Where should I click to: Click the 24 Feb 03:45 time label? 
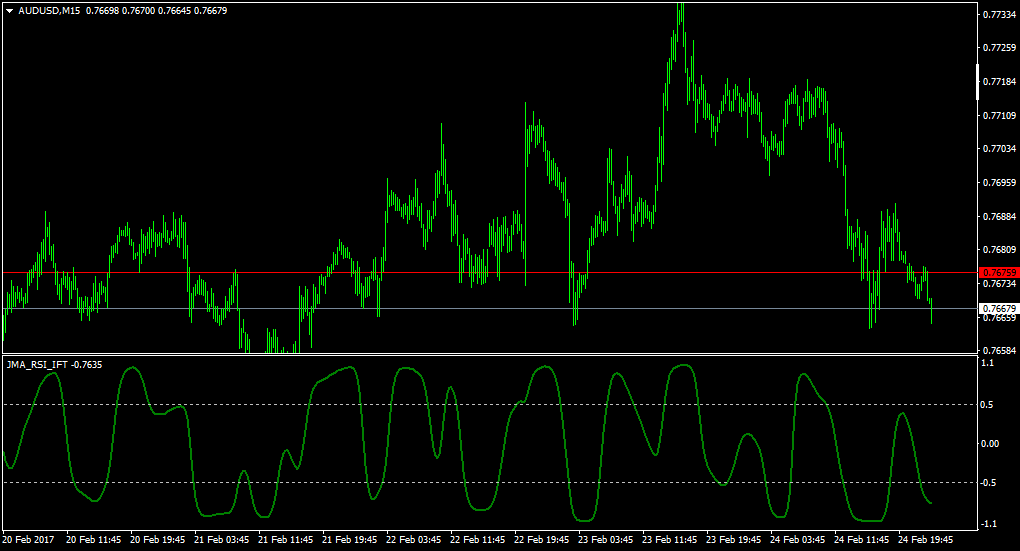pyautogui.click(x=798, y=539)
